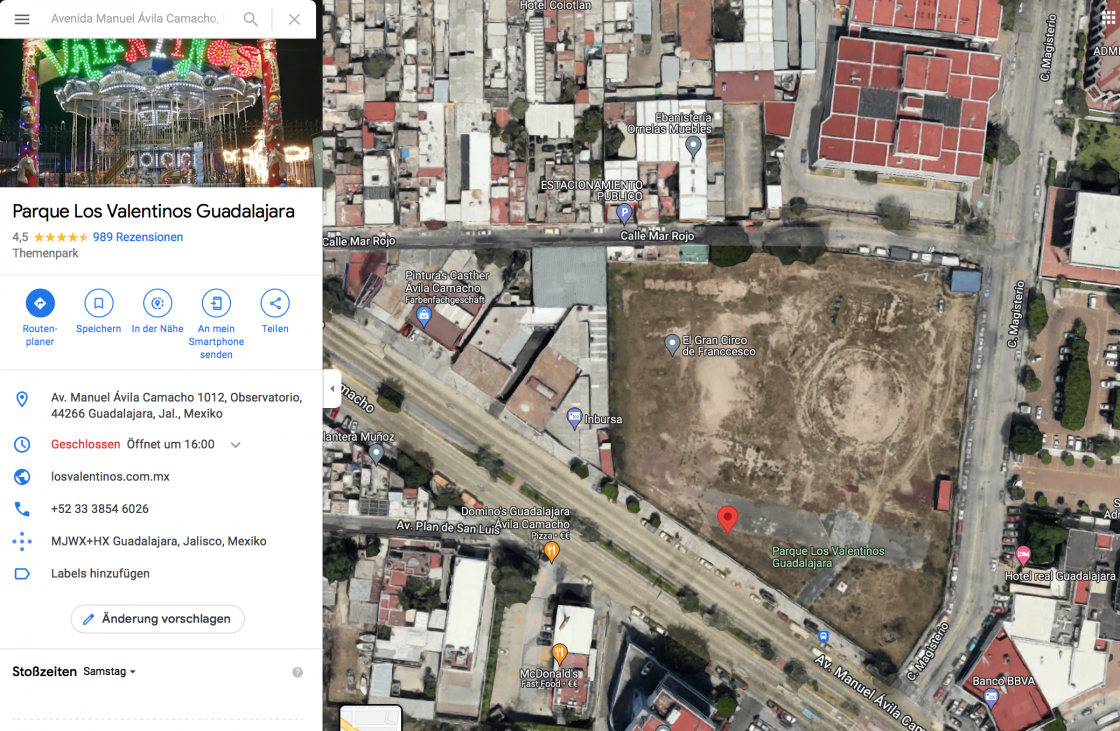Clear the search with the X icon
Viewport: 1120px width, 731px height.
(x=294, y=19)
